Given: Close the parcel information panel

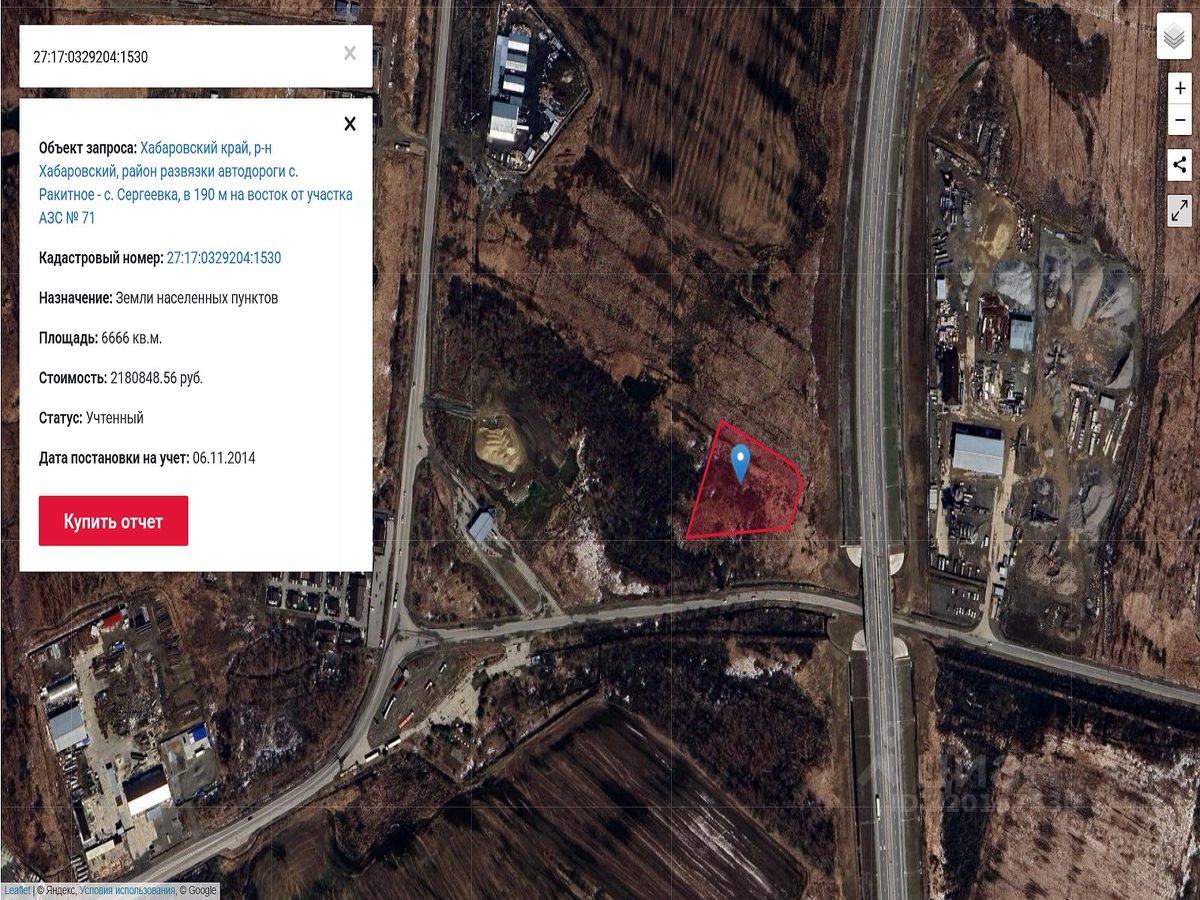Looking at the screenshot, I should pos(350,124).
